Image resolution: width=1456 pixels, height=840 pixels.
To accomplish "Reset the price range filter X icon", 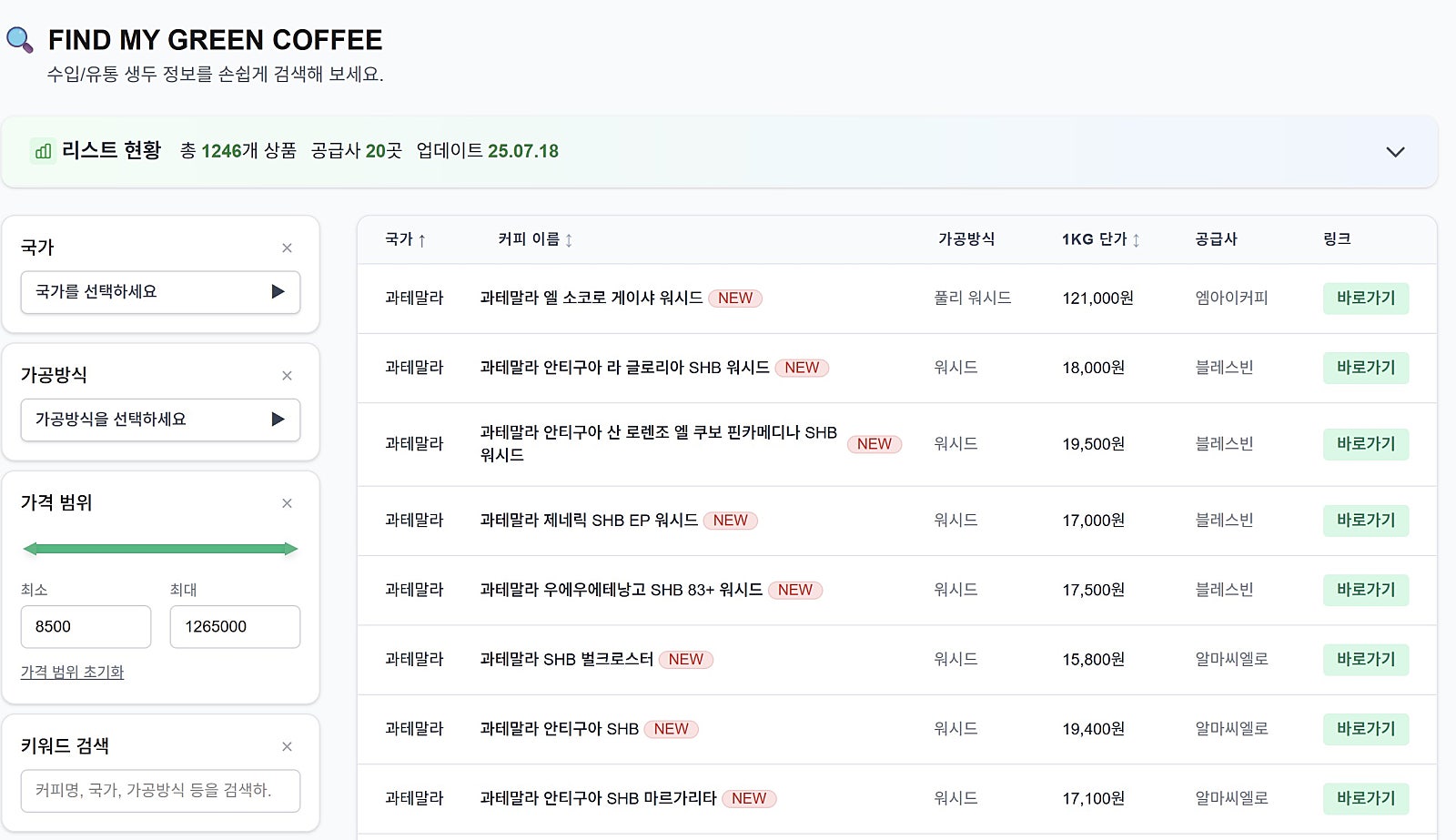I will click(x=287, y=503).
